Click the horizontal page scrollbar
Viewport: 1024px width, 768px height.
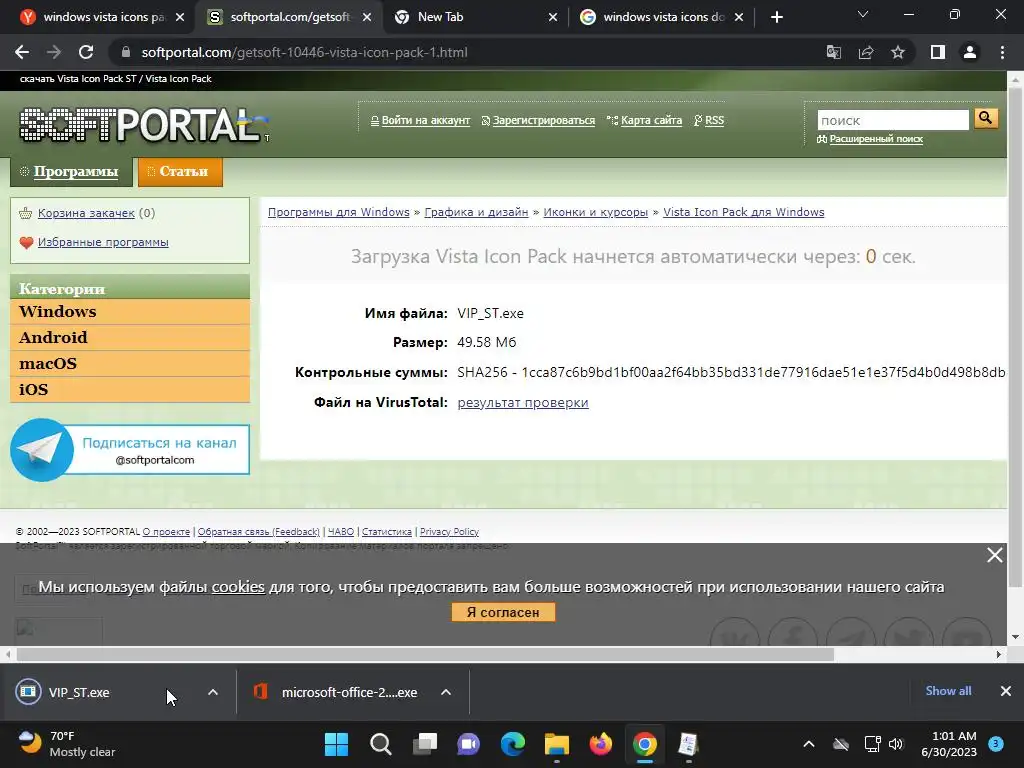tap(424, 654)
